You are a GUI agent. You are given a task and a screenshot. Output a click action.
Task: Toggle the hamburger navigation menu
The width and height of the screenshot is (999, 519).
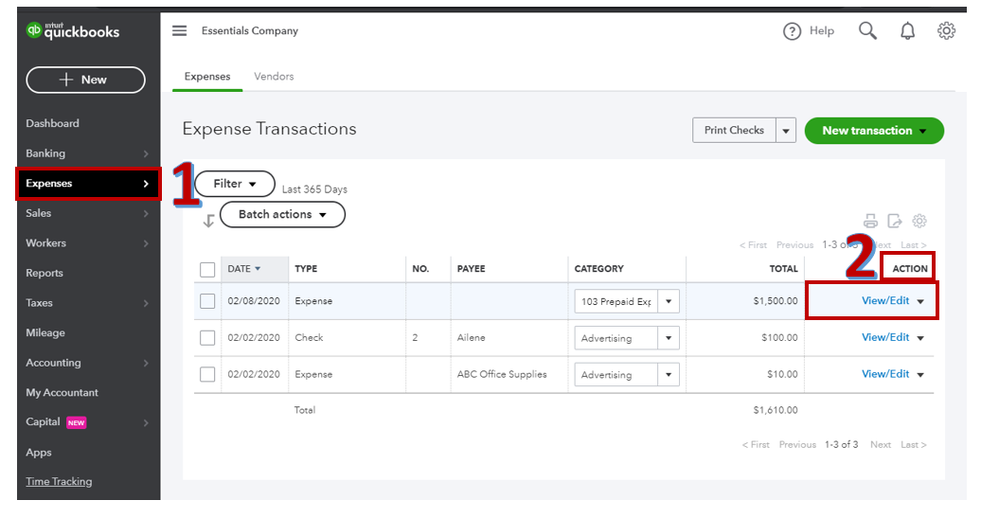pos(180,31)
